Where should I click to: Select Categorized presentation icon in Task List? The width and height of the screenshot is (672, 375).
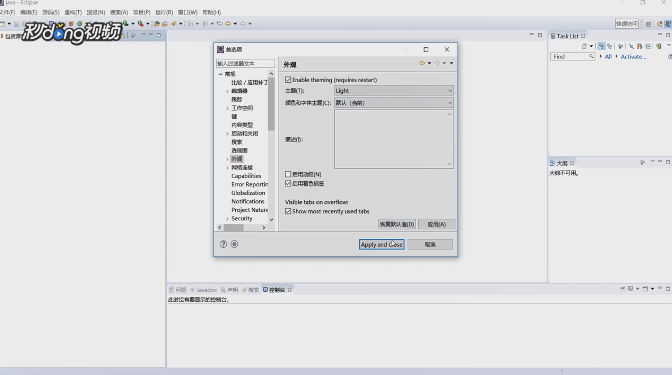[602, 46]
